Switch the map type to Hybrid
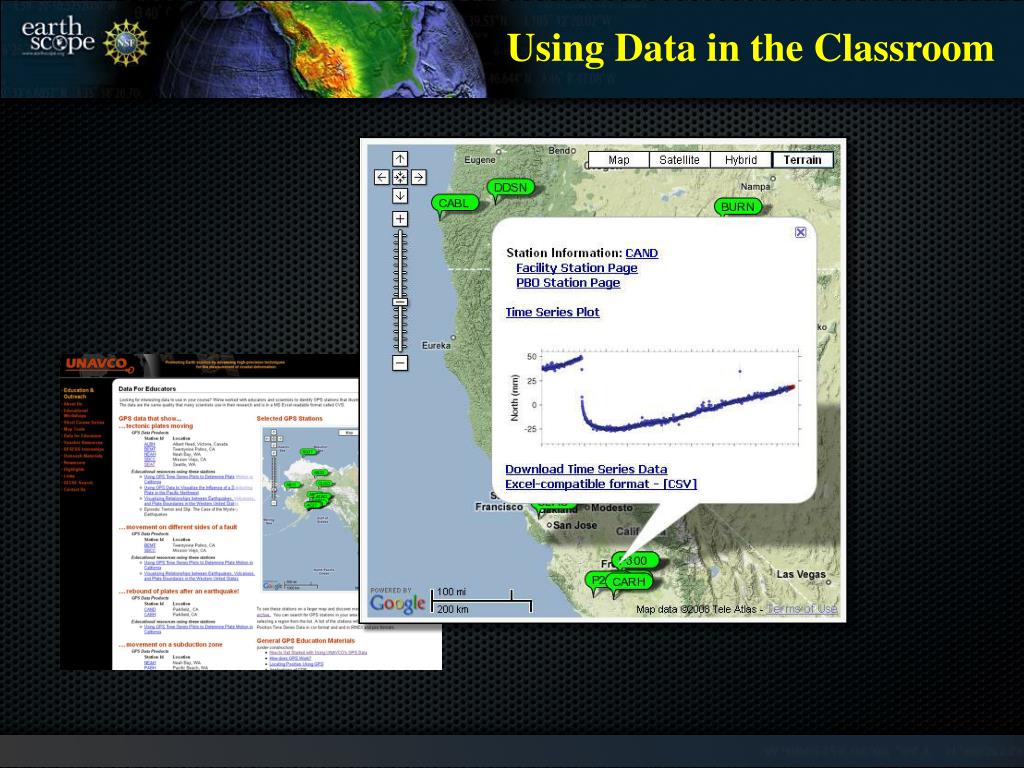 point(741,160)
